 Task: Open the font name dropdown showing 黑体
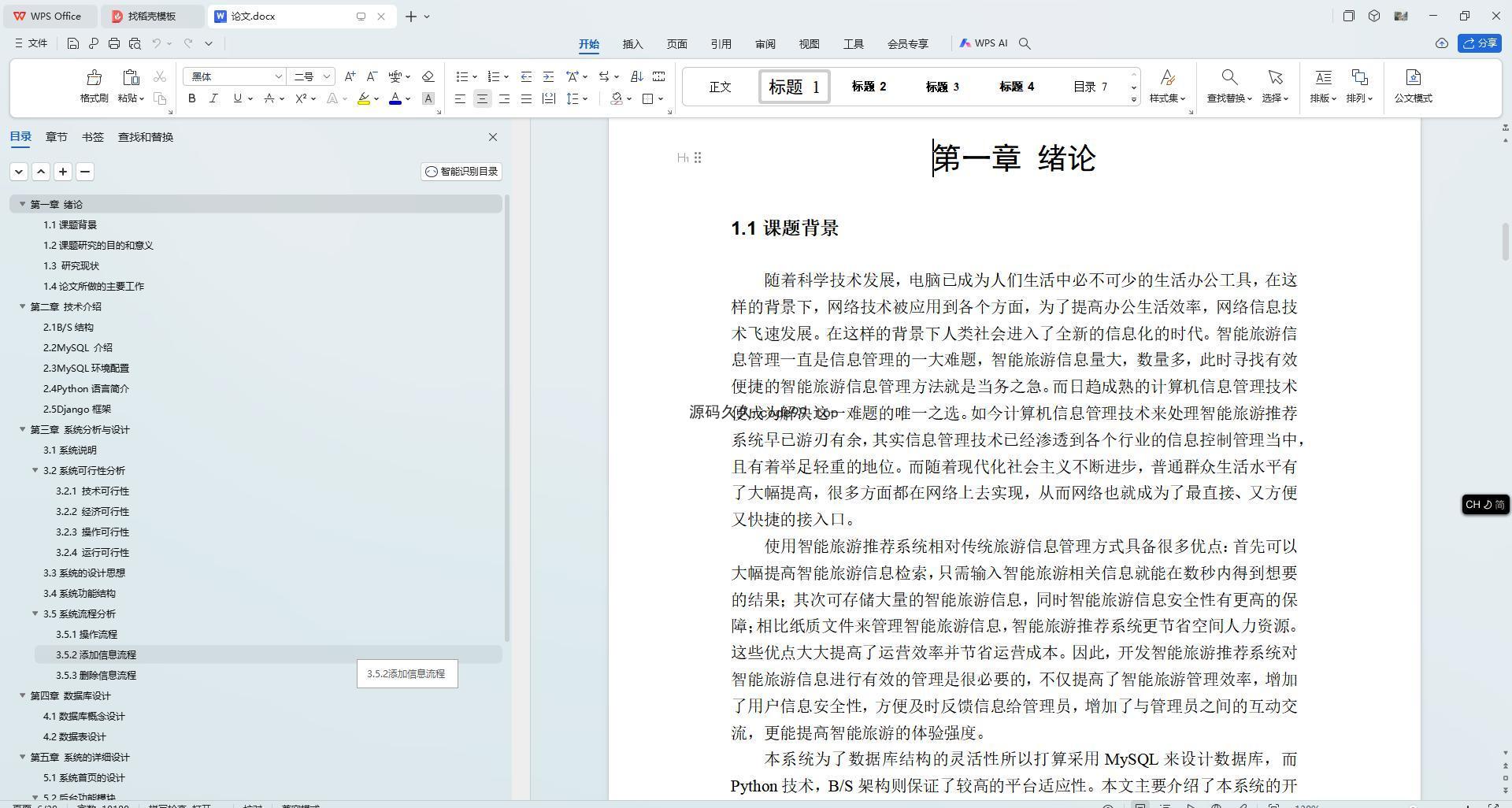coord(278,76)
